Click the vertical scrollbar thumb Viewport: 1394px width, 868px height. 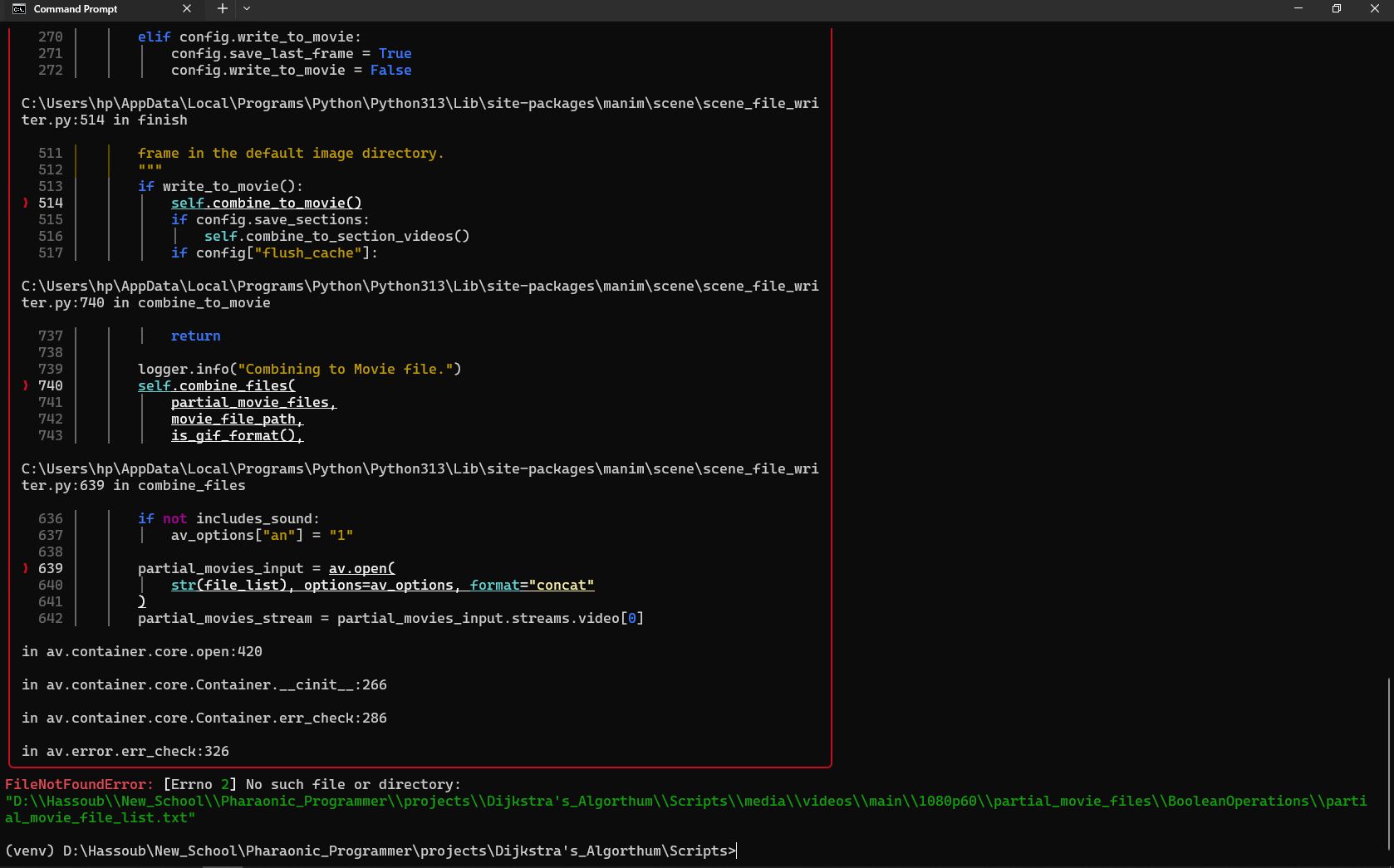(1388, 764)
